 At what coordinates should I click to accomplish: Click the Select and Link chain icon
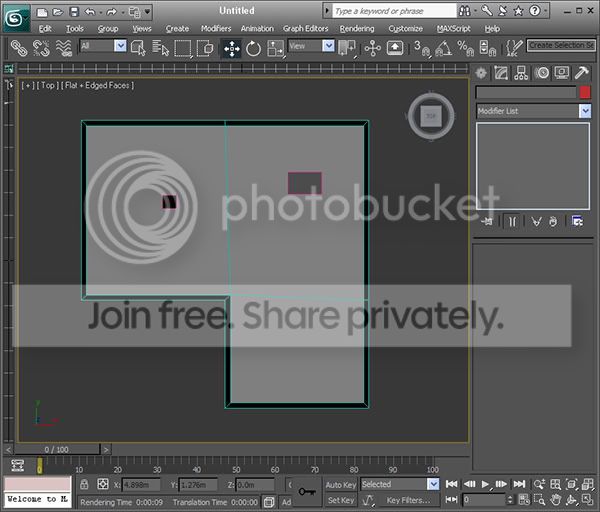(18, 49)
